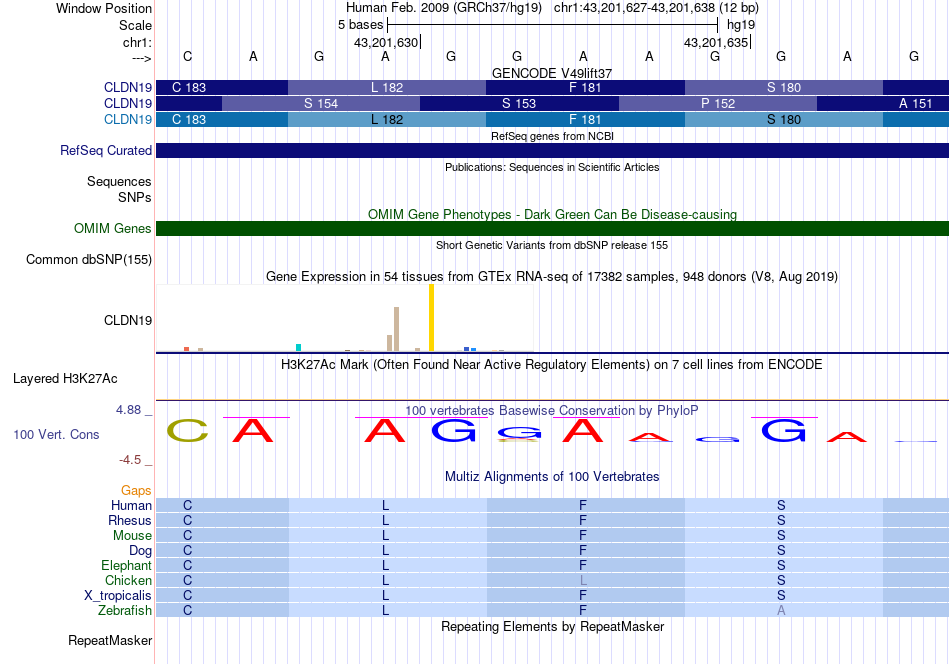This screenshot has width=950, height=664.
Task: Select the S 154 codon in second transcript
Action: tap(321, 104)
